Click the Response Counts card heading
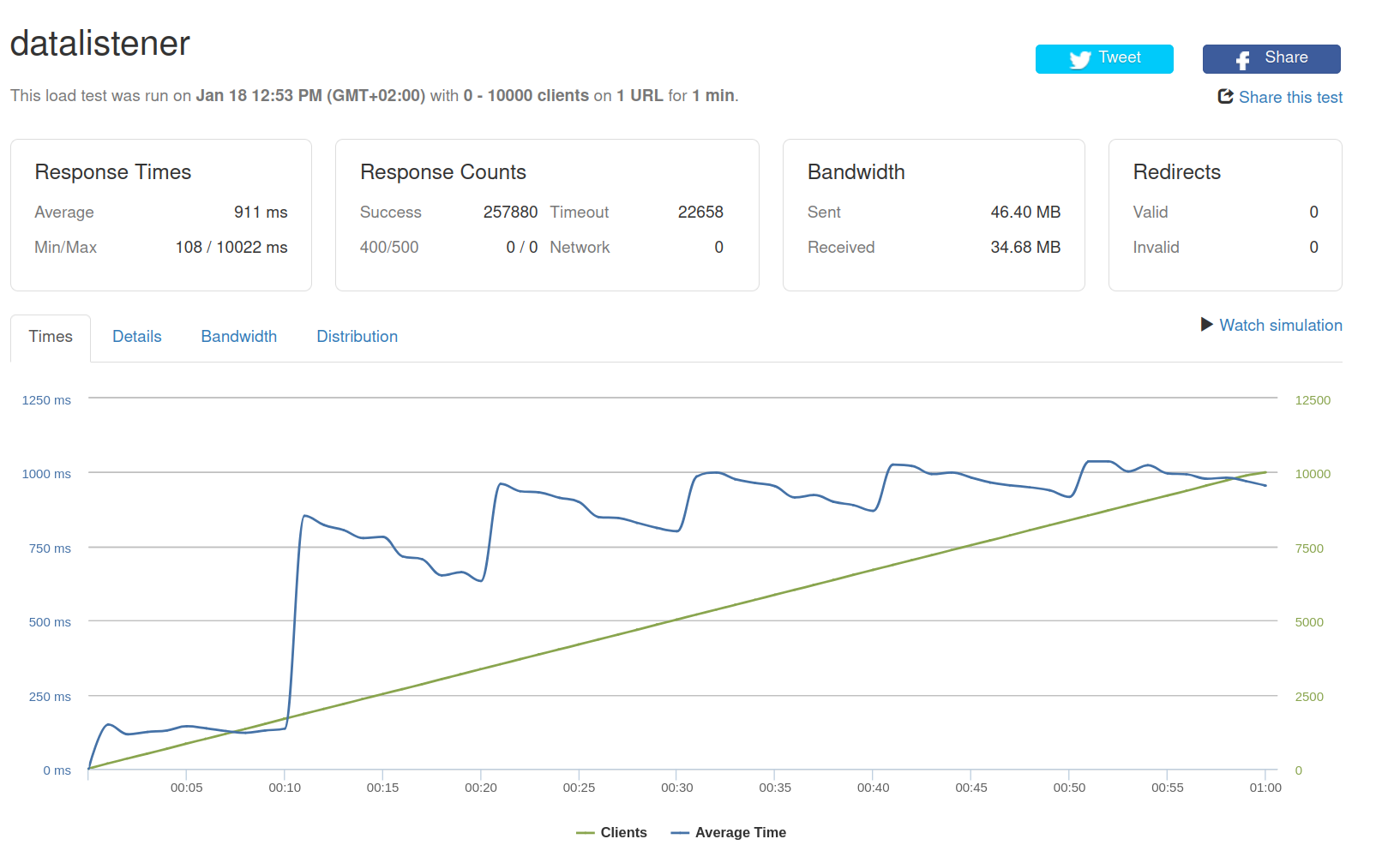 (x=443, y=172)
